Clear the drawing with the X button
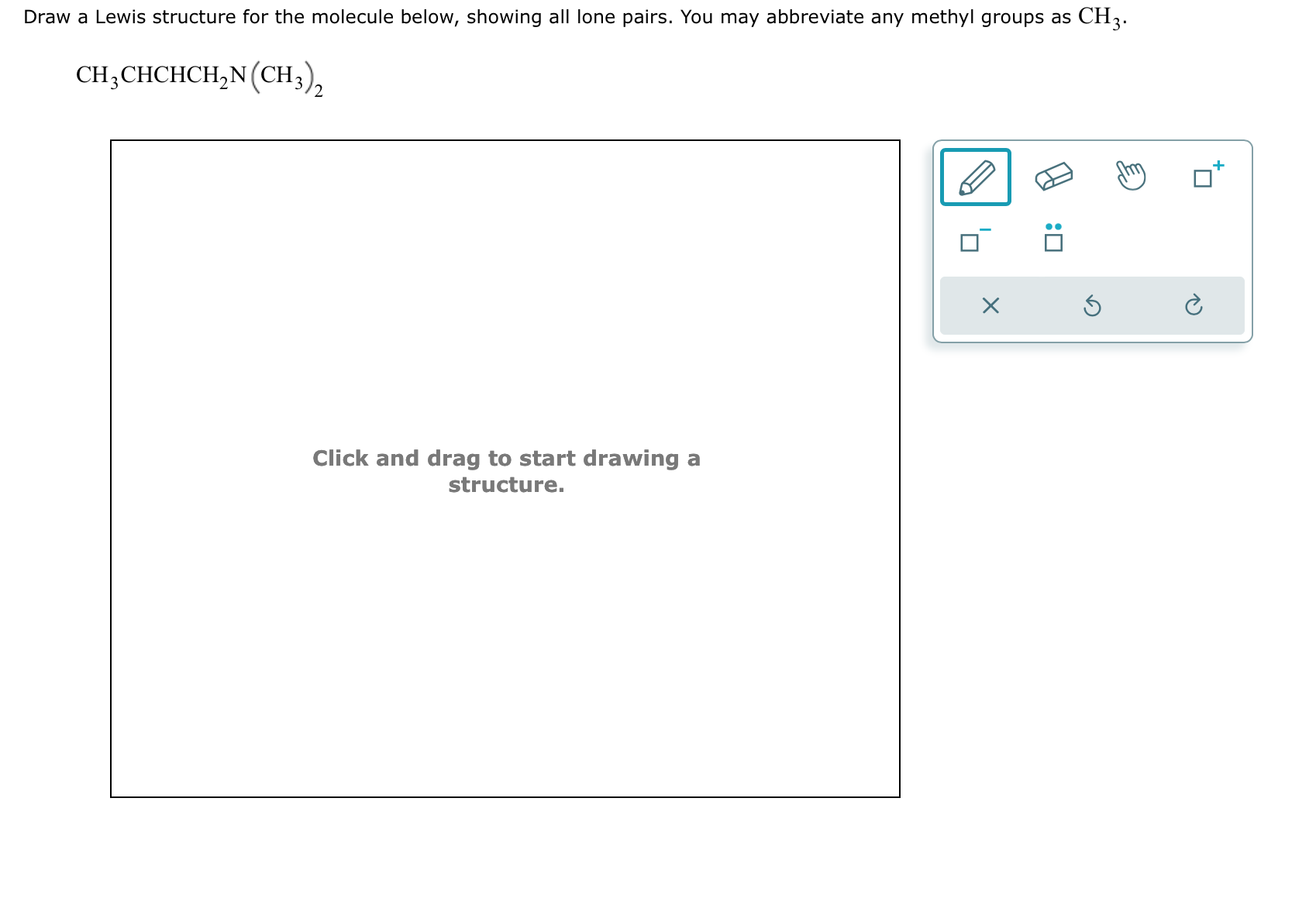 pos(990,306)
